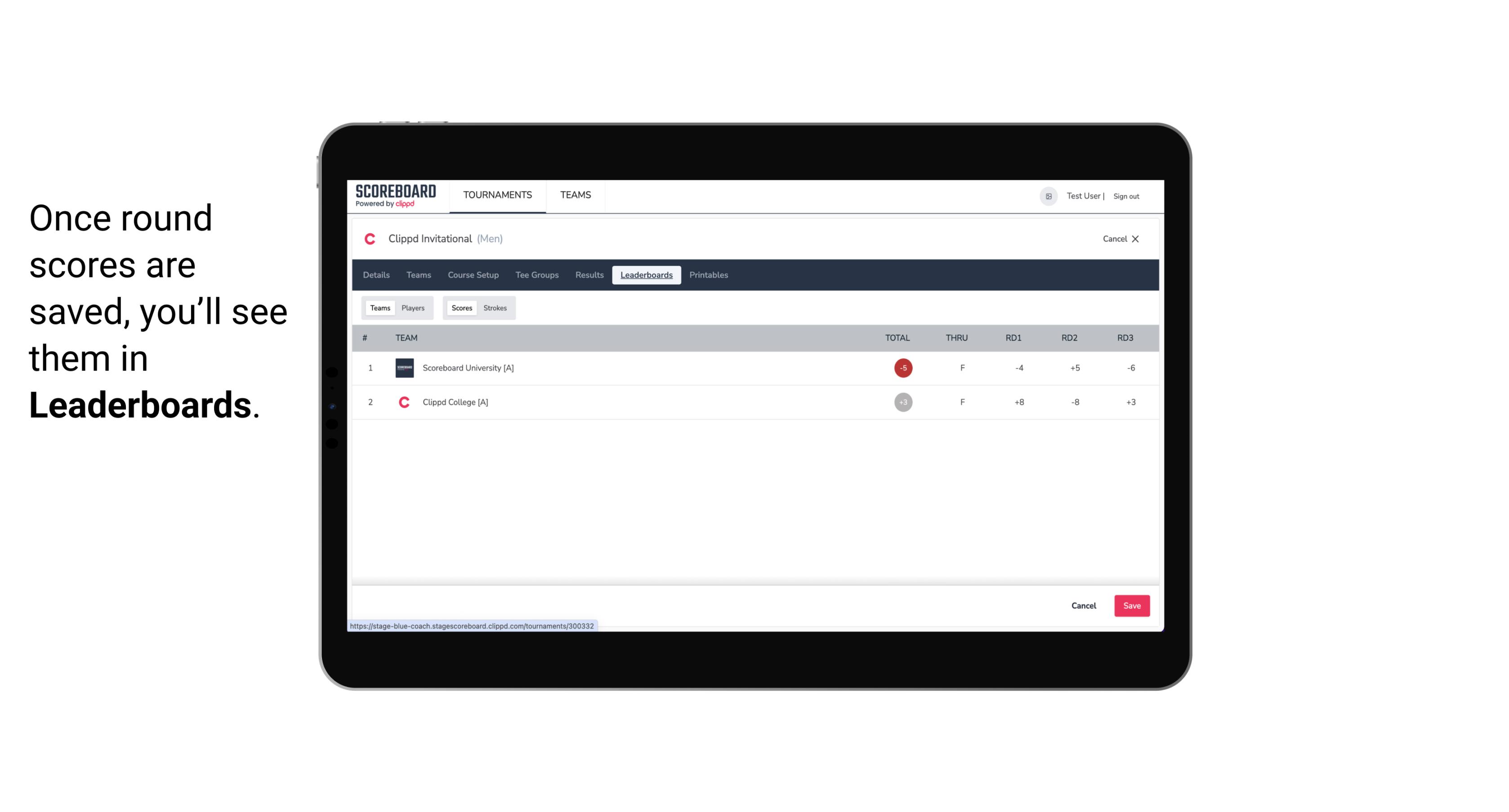Click the Cancel X button at top
The height and width of the screenshot is (812, 1509).
click(1119, 239)
